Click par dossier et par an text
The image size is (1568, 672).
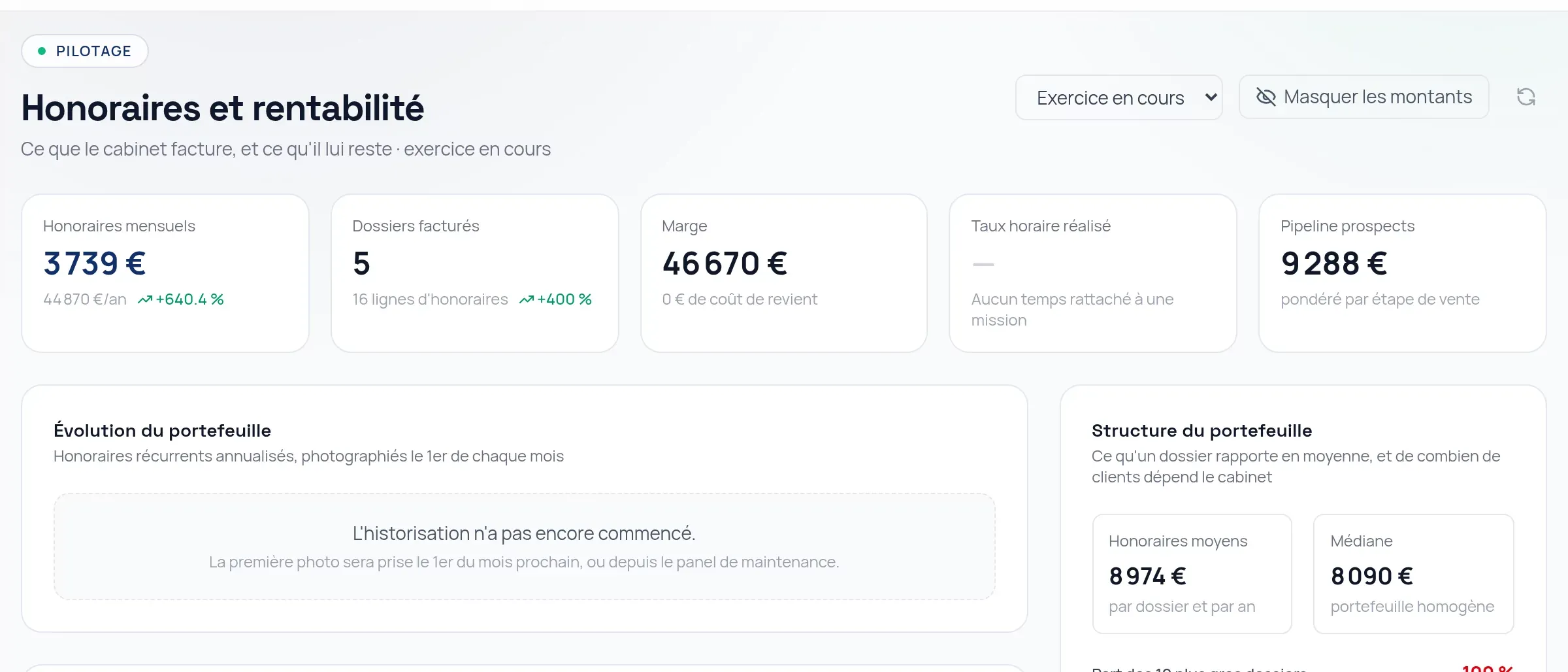point(1182,607)
